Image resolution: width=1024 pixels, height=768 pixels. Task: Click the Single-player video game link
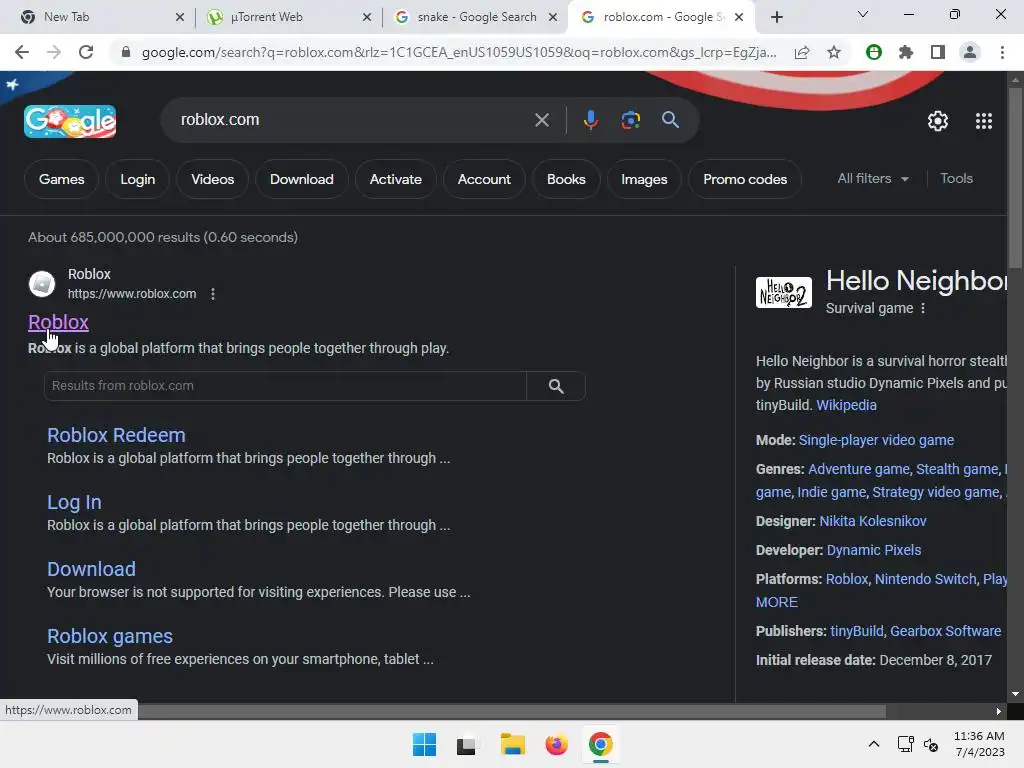pos(876,441)
